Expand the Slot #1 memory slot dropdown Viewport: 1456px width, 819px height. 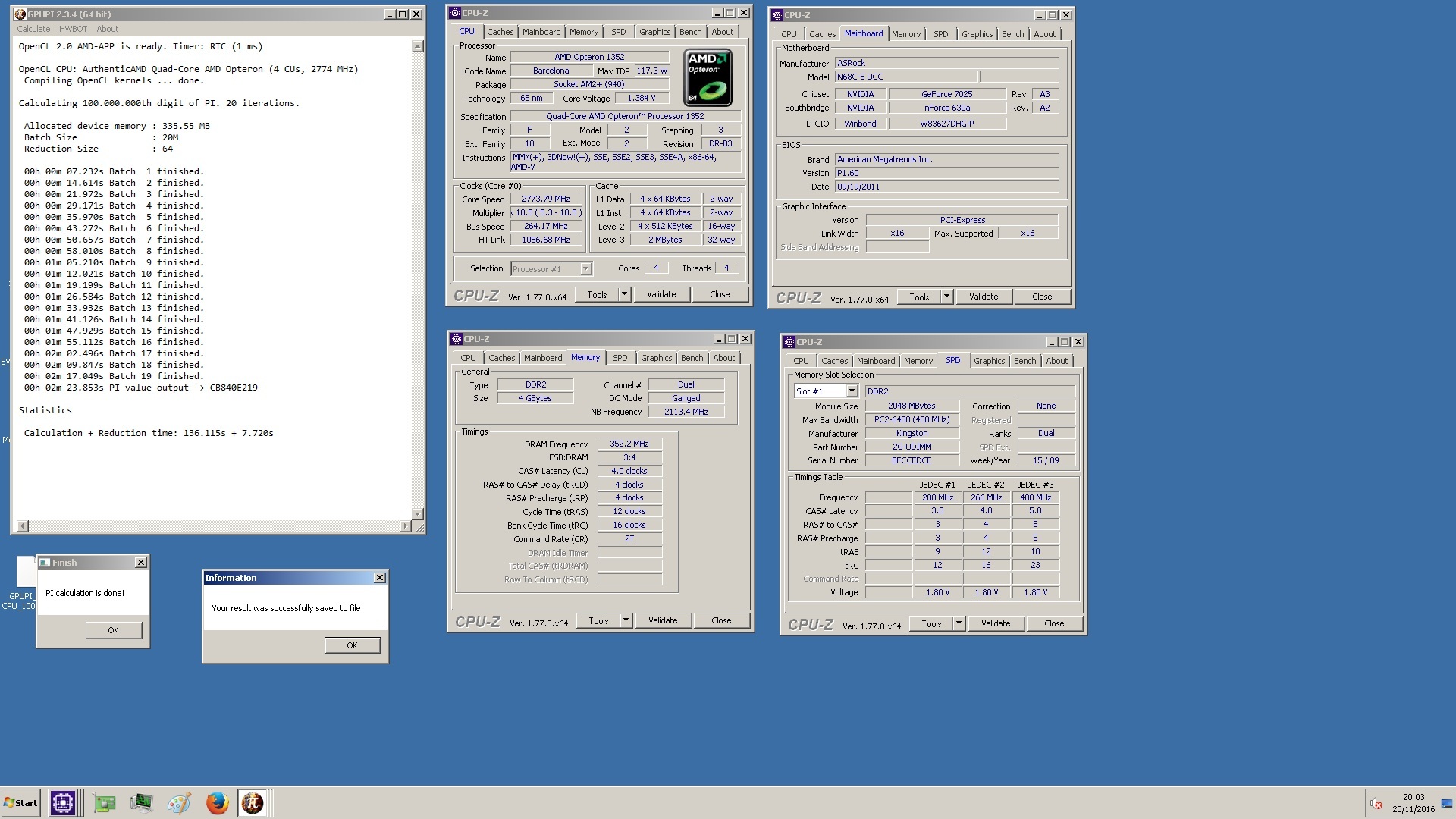pos(852,391)
